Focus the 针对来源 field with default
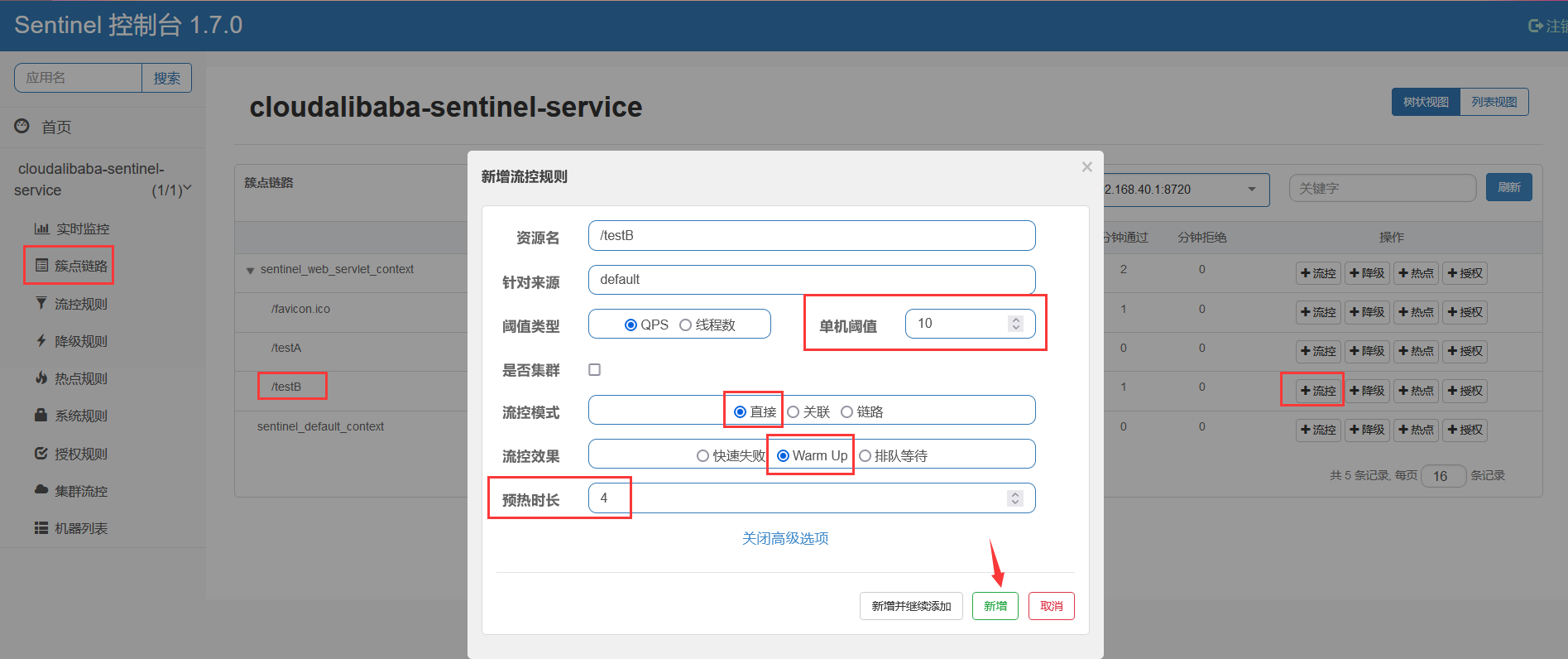The image size is (1568, 659). point(812,280)
